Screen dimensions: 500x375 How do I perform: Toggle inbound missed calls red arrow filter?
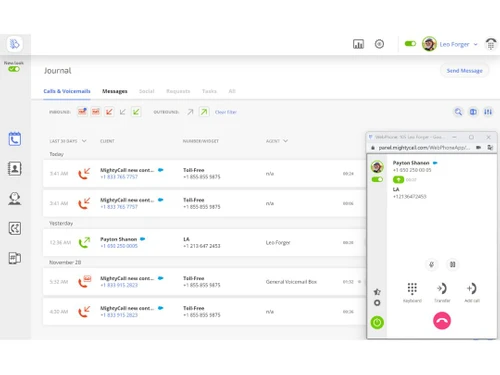pos(109,112)
